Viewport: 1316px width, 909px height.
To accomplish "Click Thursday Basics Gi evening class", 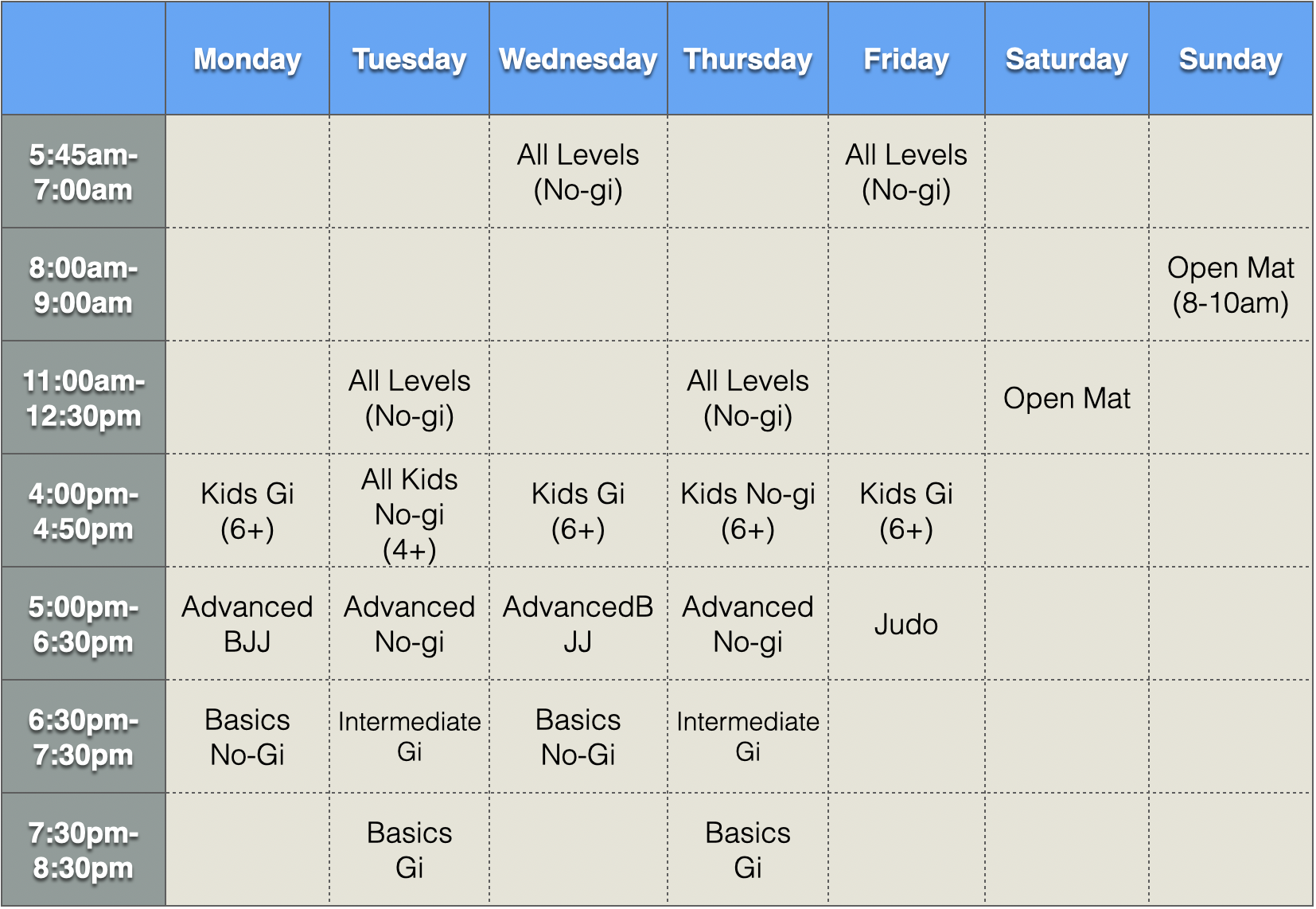I will [x=748, y=850].
